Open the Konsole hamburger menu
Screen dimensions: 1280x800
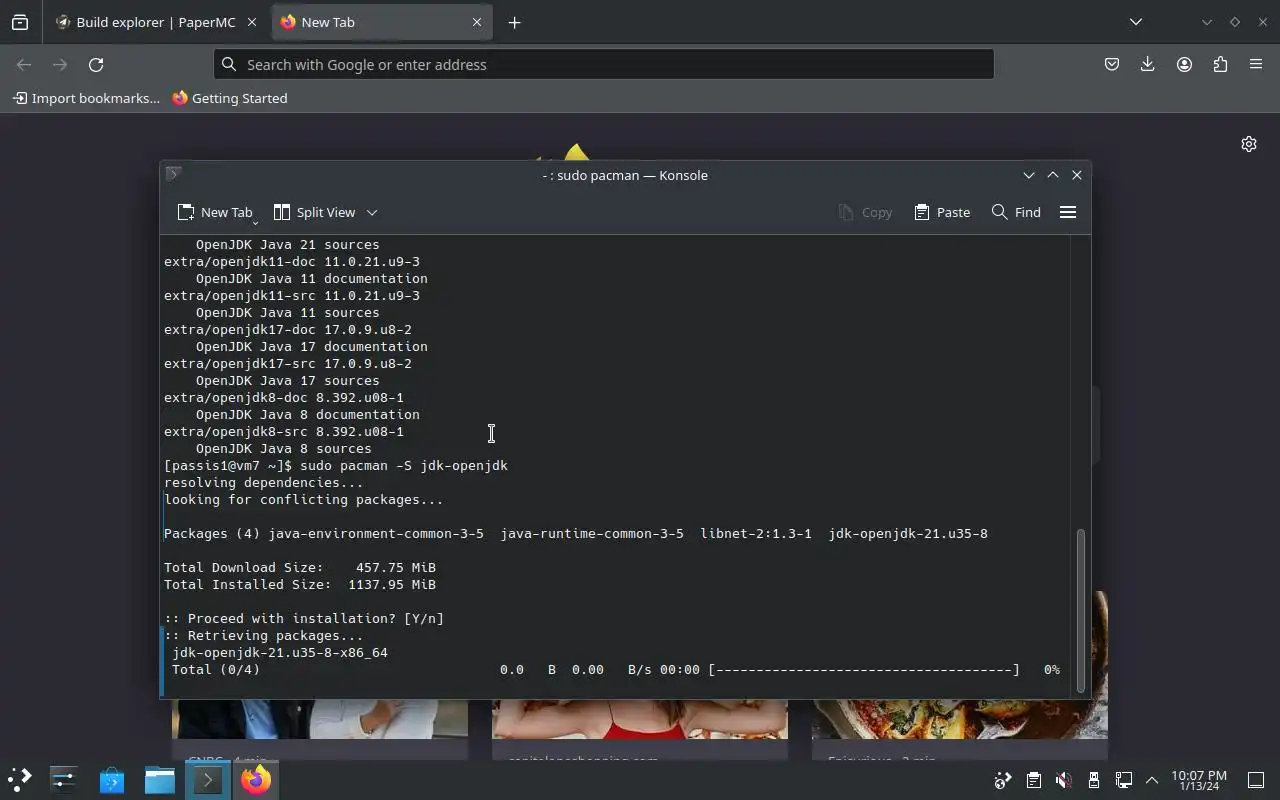(x=1068, y=212)
